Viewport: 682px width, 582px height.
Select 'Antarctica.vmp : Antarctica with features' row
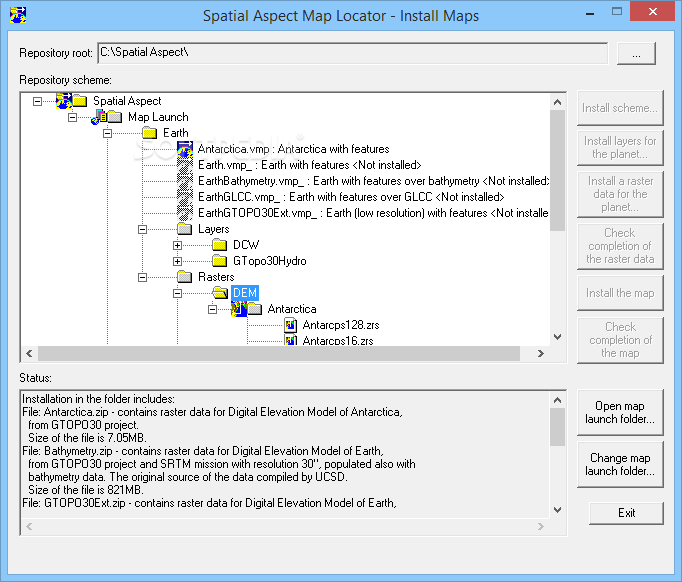[x=294, y=149]
